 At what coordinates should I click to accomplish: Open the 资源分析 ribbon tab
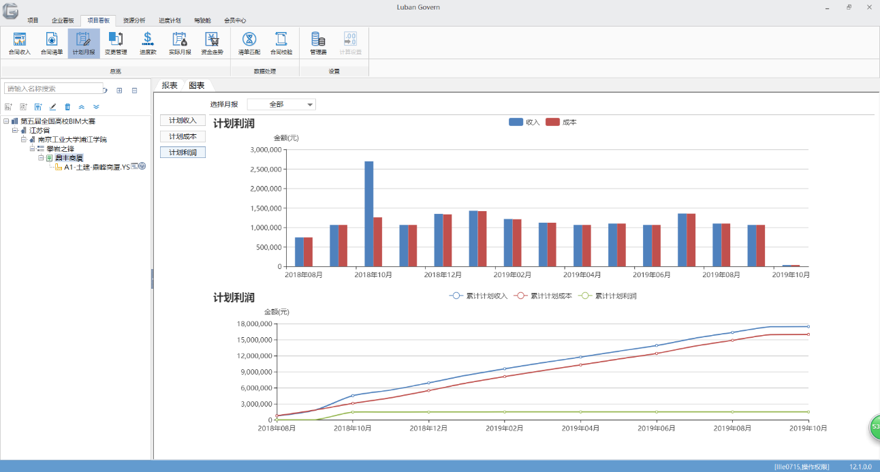[134, 20]
